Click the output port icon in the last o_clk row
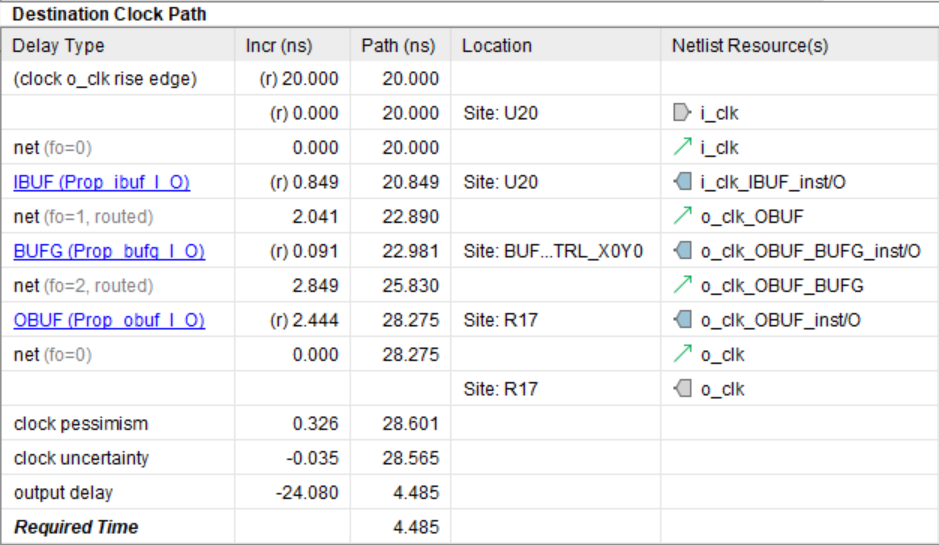Screen dimensions: 939x545 [x=682, y=389]
